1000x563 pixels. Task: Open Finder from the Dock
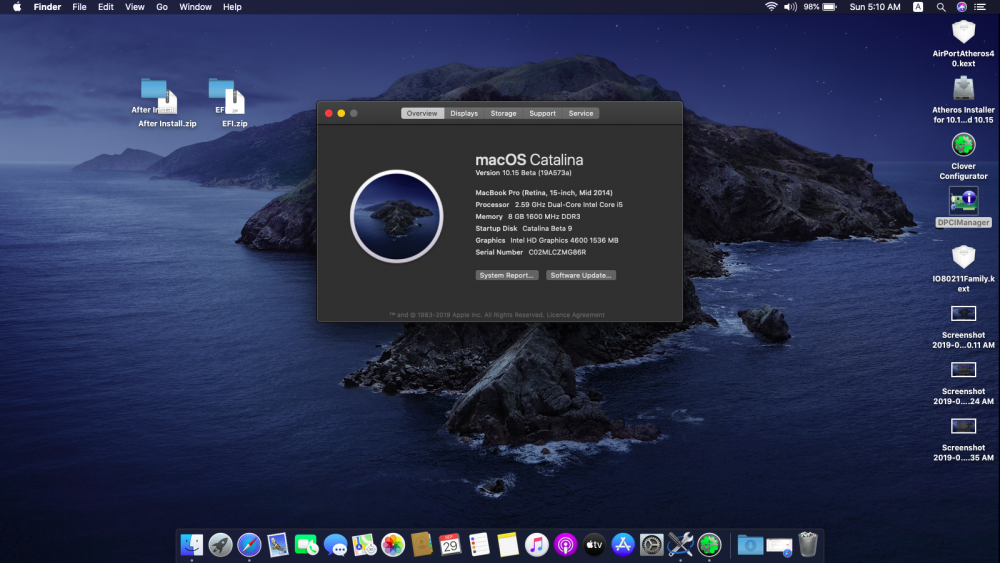pyautogui.click(x=191, y=545)
